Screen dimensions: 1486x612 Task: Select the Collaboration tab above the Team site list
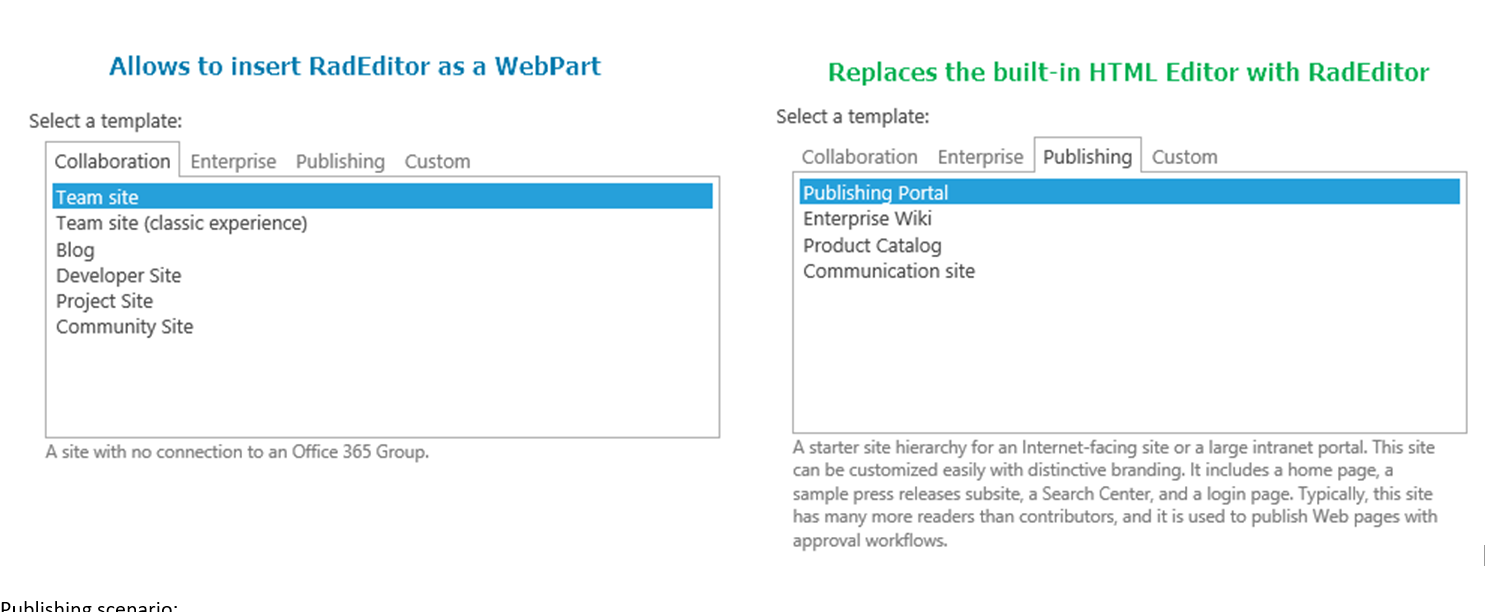tap(112, 161)
